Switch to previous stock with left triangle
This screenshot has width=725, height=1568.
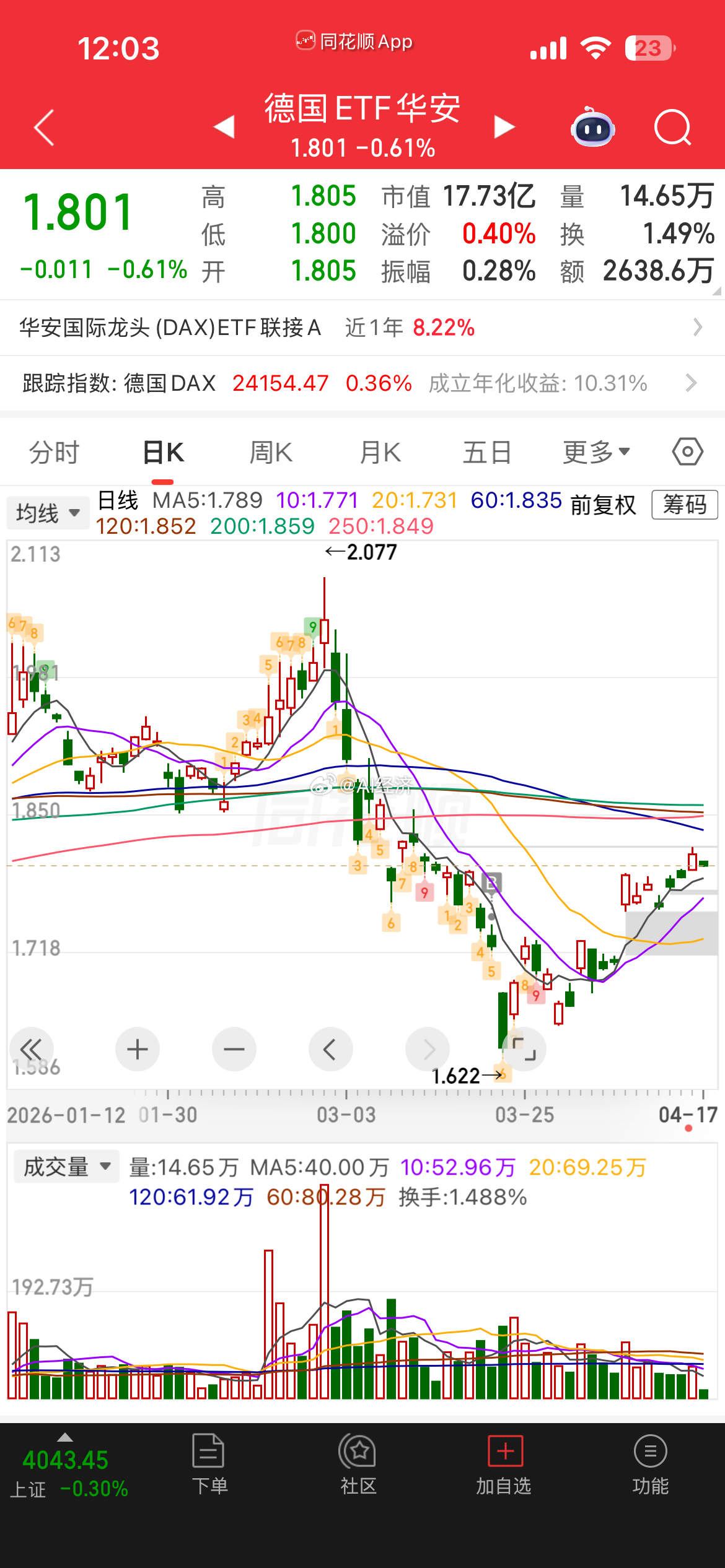point(224,127)
